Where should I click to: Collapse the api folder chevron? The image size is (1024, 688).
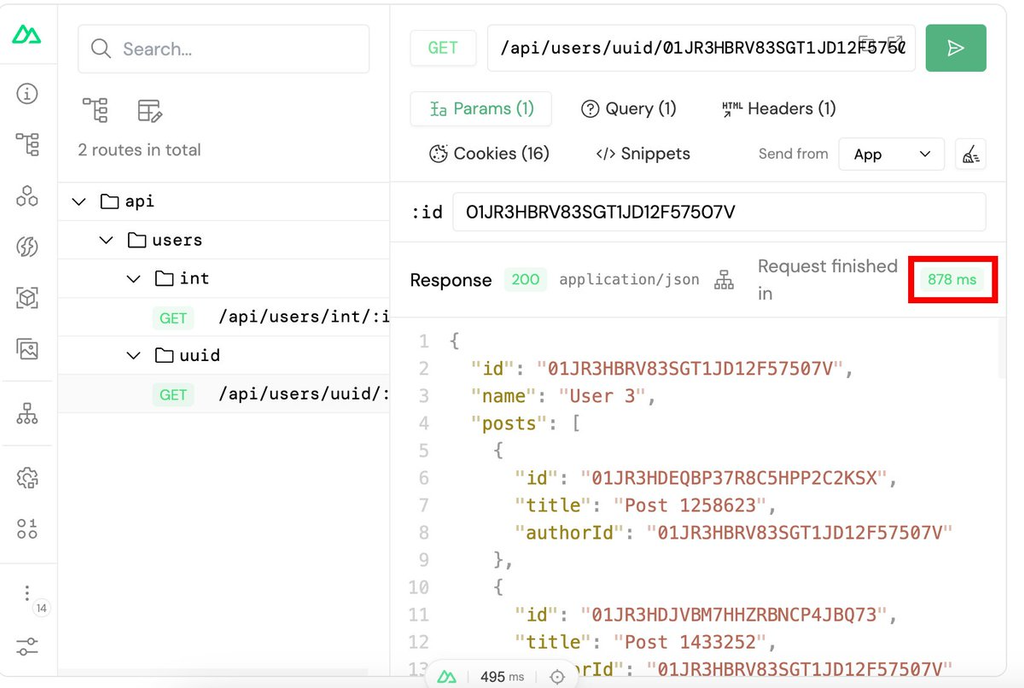(79, 202)
